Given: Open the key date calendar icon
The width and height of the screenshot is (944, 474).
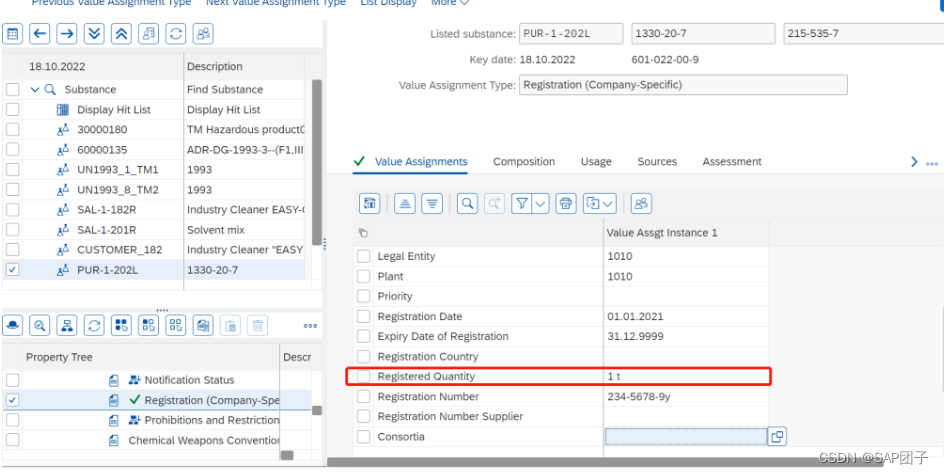Looking at the screenshot, I should [x=13, y=34].
